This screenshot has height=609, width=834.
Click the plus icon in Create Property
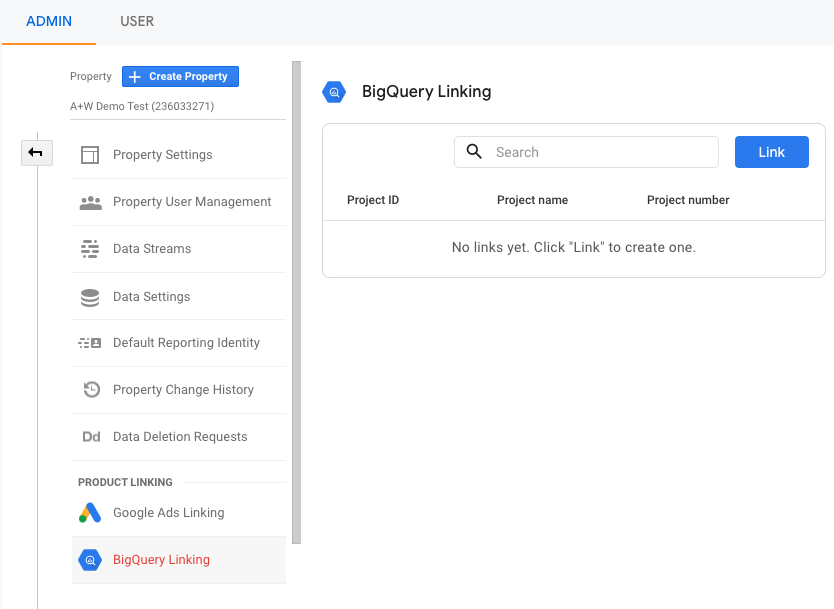pyautogui.click(x=135, y=77)
